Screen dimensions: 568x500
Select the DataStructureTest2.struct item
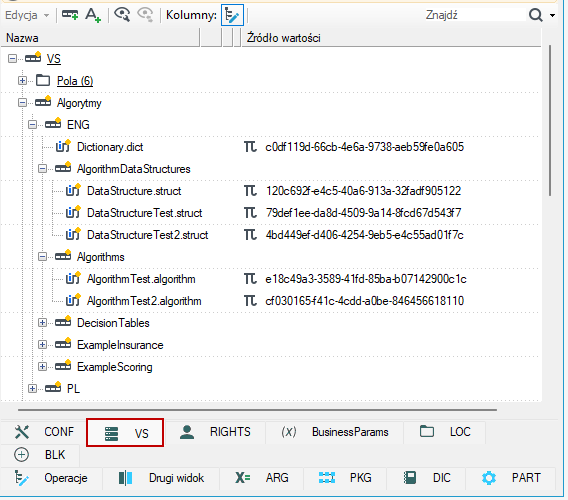pyautogui.click(x=147, y=235)
